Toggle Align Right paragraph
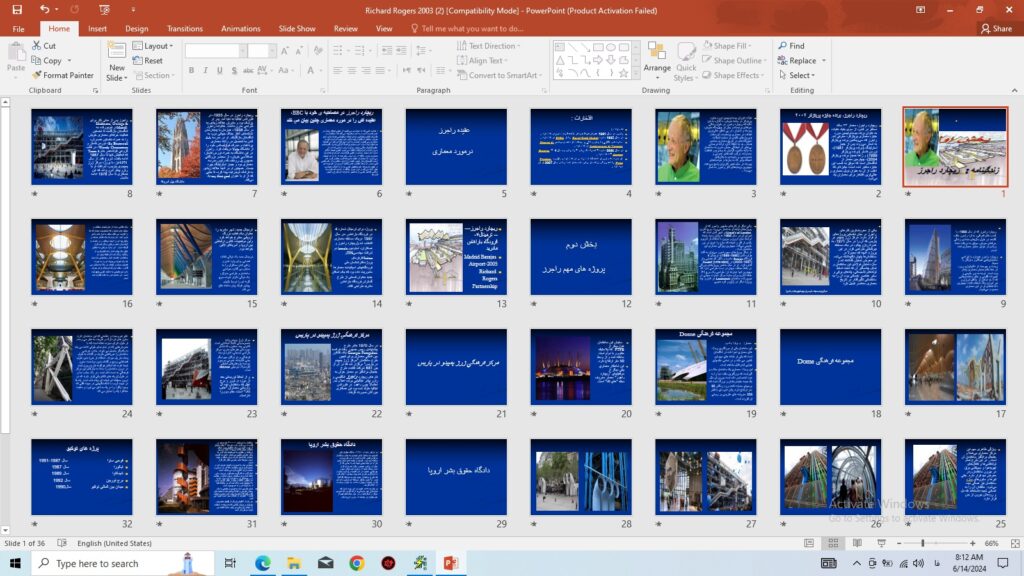This screenshot has width=1024, height=576. 366,71
